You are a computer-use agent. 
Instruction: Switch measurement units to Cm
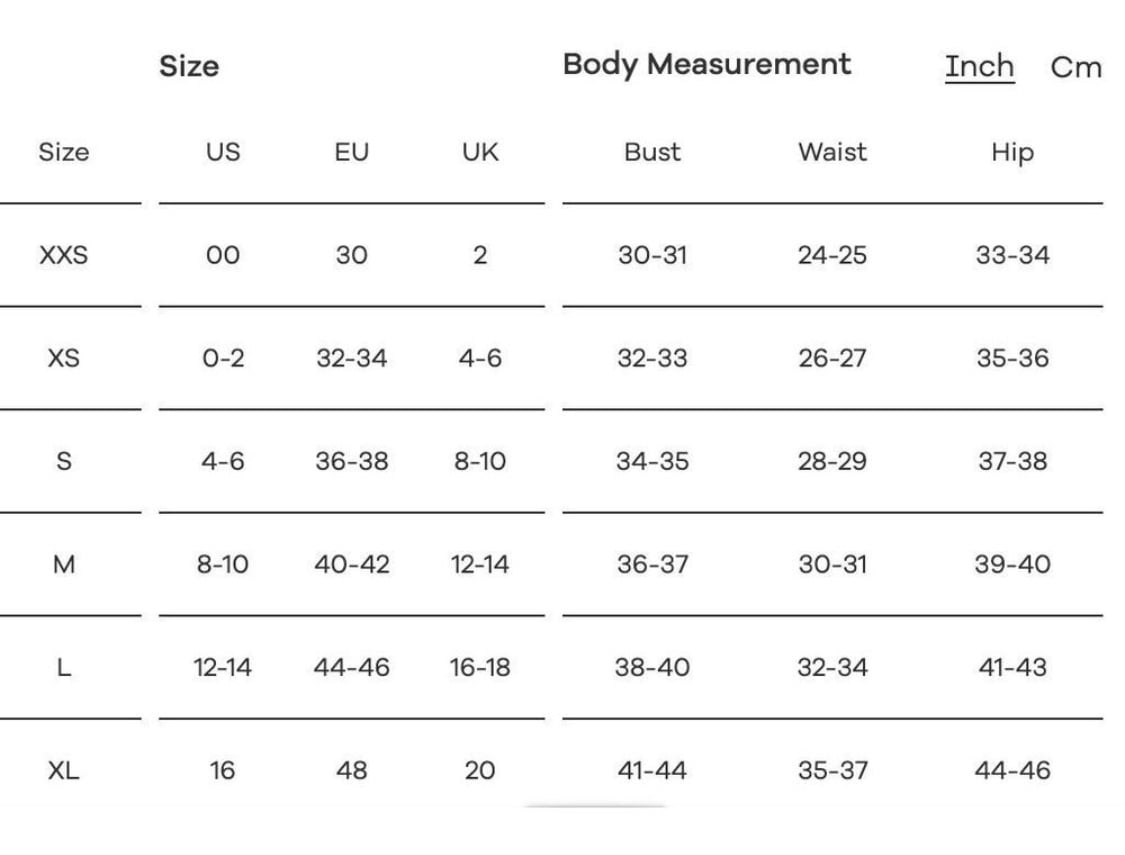coord(1075,67)
